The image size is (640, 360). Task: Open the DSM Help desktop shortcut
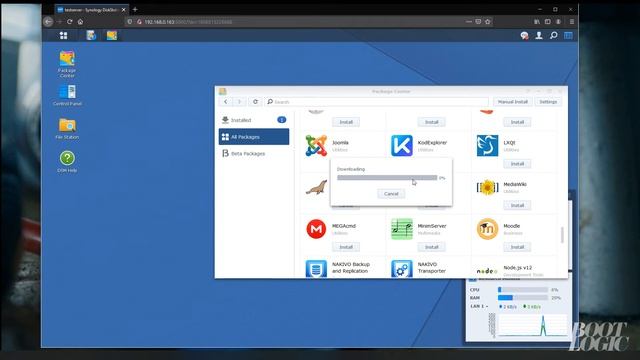point(67,162)
